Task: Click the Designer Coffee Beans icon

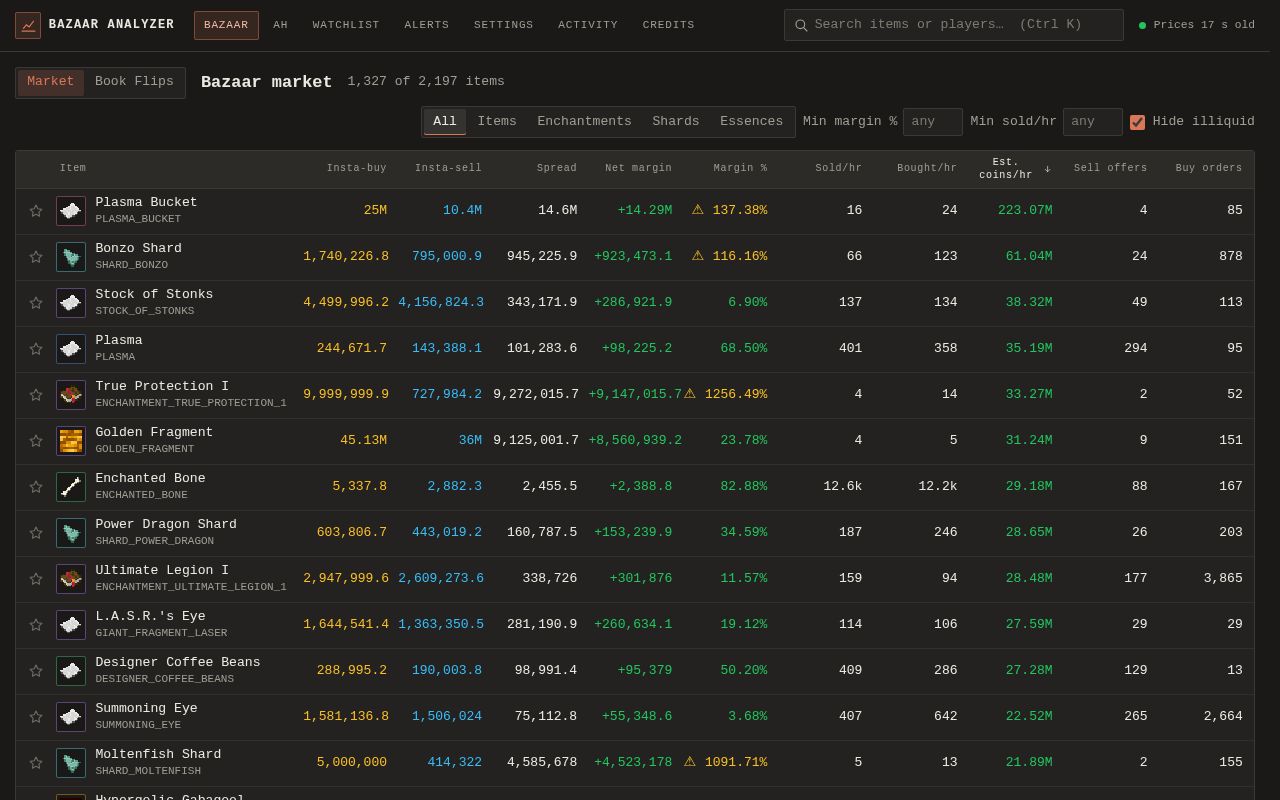Action: pyautogui.click(x=71, y=671)
